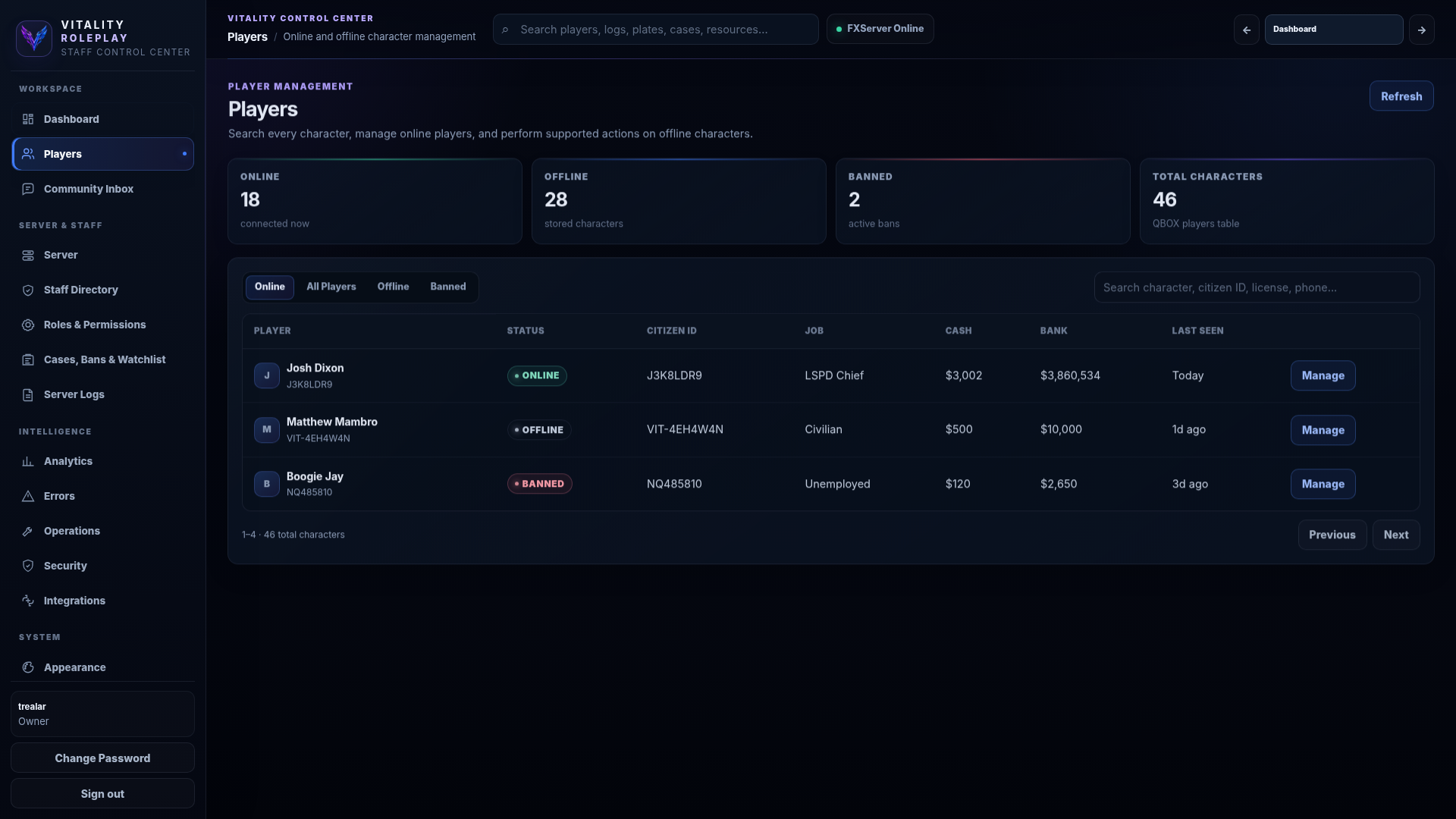The height and width of the screenshot is (819, 1456).
Task: Focus the search character table field
Action: (1257, 287)
